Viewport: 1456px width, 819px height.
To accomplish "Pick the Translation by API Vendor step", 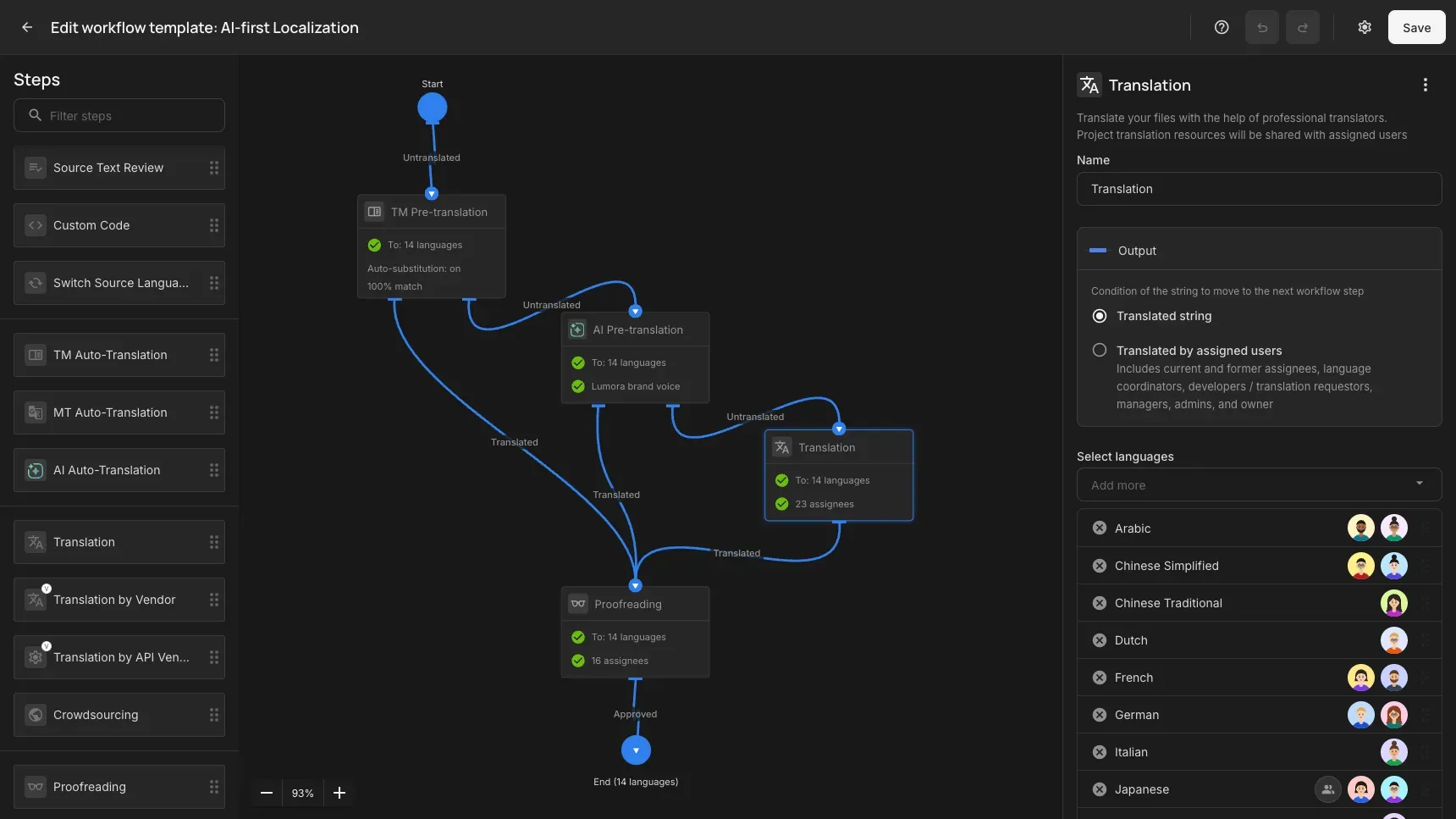I will pos(119,657).
